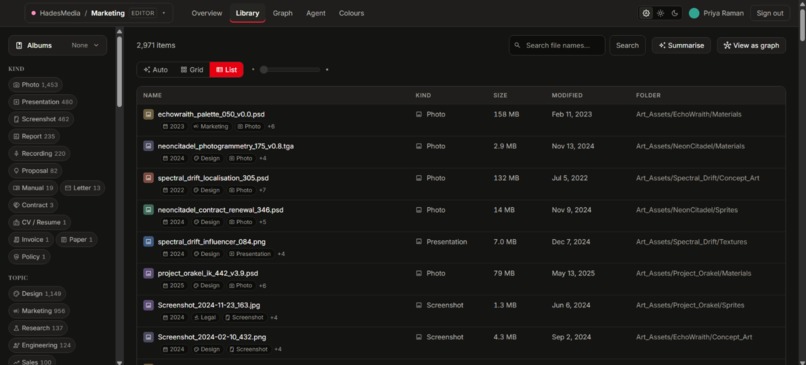Screen dimensions: 806x365
Task: Expand +5 tags on neoncitadel_contract_renewal row
Action: pos(263,222)
